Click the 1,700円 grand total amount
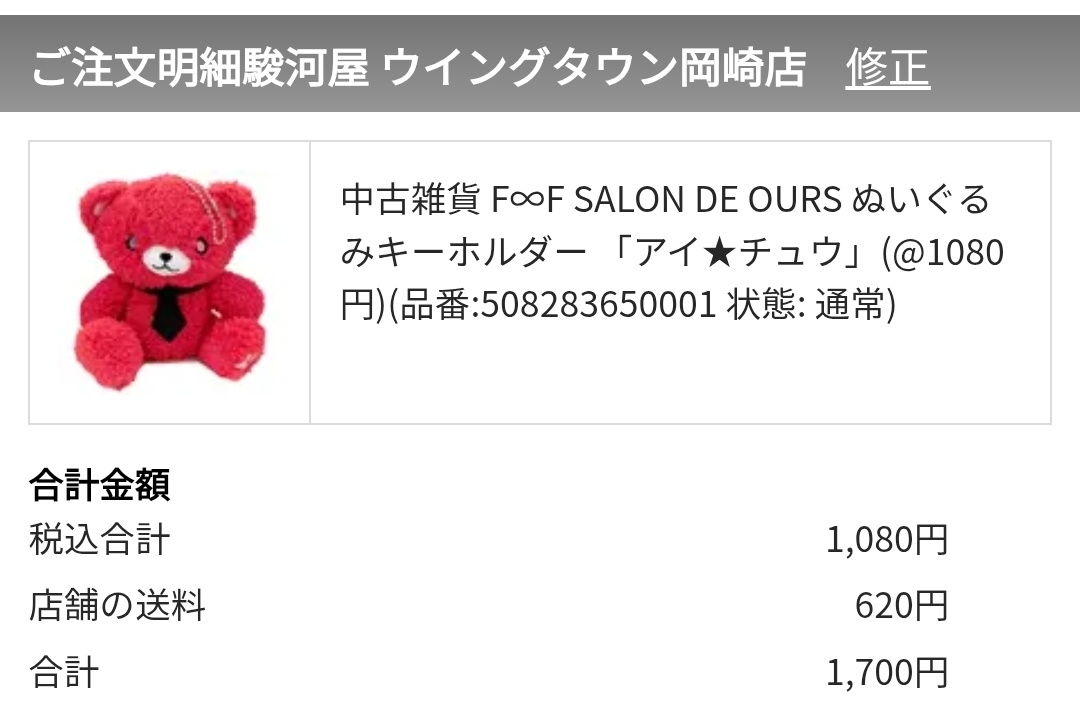The height and width of the screenshot is (710, 1080). point(886,673)
